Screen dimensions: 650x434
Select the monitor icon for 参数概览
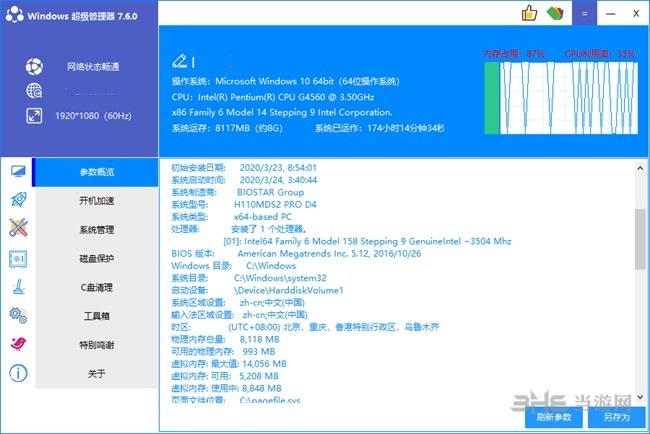click(18, 171)
